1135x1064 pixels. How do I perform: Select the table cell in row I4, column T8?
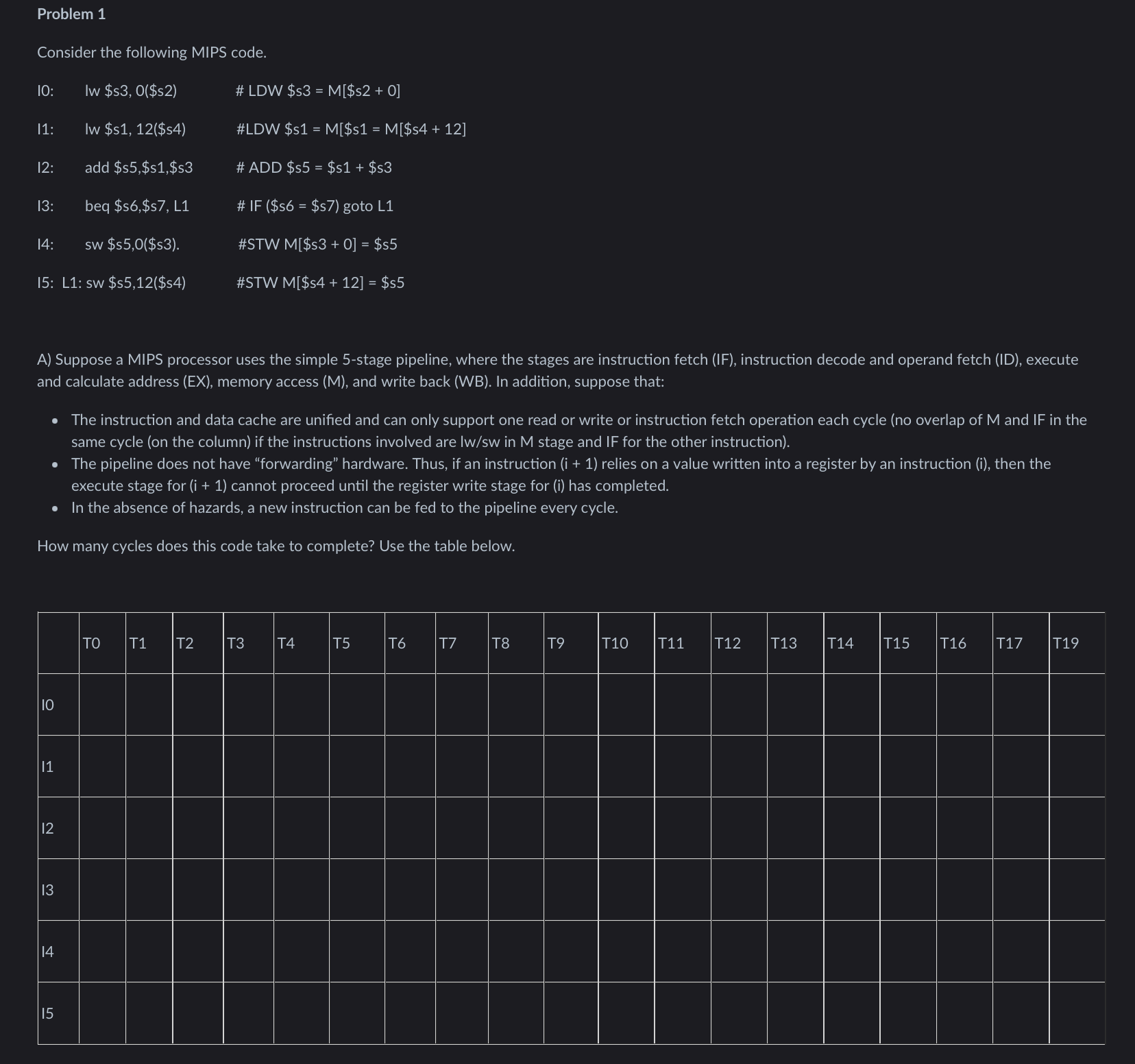pos(517,952)
